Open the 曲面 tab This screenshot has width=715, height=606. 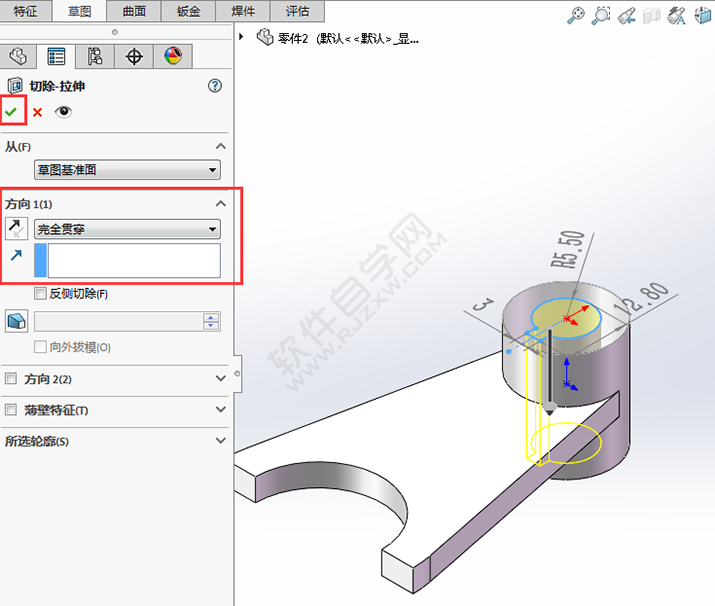134,11
